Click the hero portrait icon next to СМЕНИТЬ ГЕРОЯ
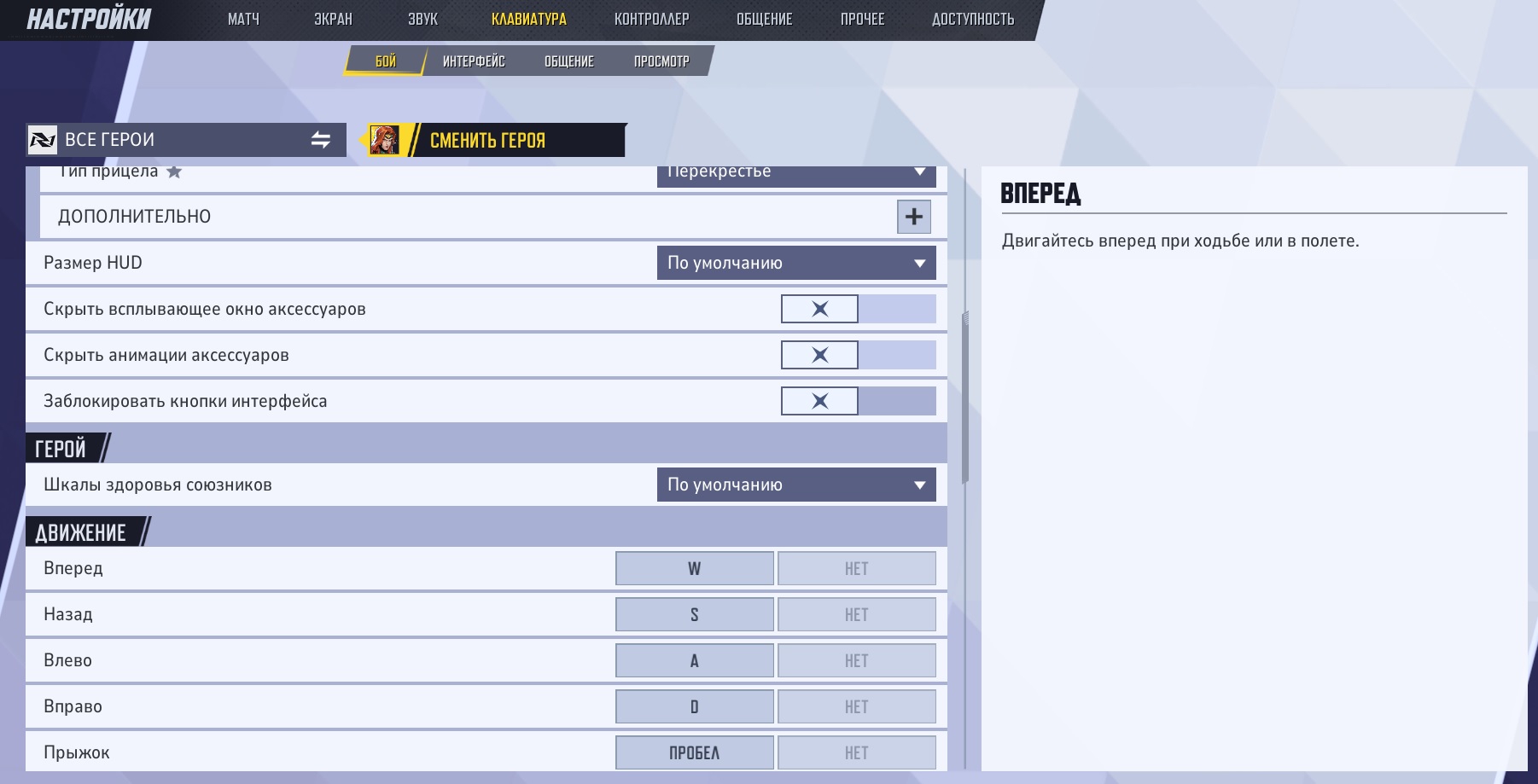The width and height of the screenshot is (1538, 784). 384,140
